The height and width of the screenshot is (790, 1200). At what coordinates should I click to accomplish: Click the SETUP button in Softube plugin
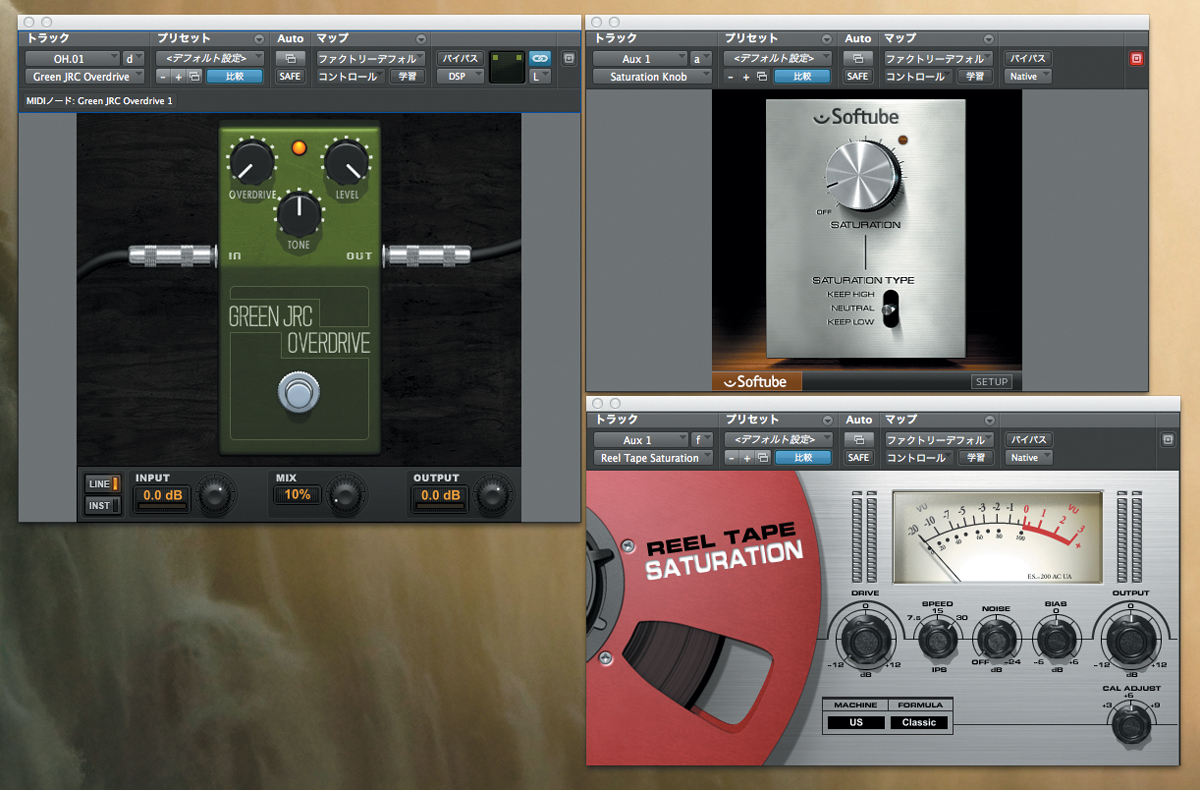[x=991, y=382]
